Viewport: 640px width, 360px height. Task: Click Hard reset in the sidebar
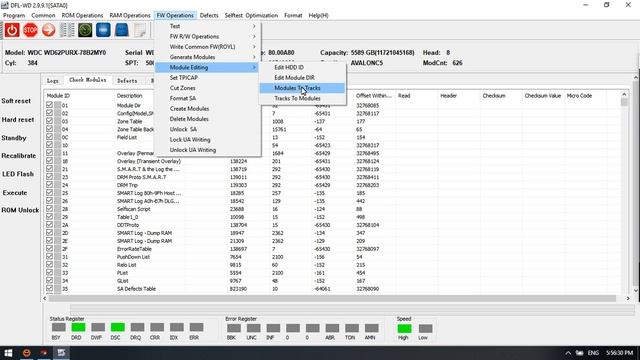point(18,120)
